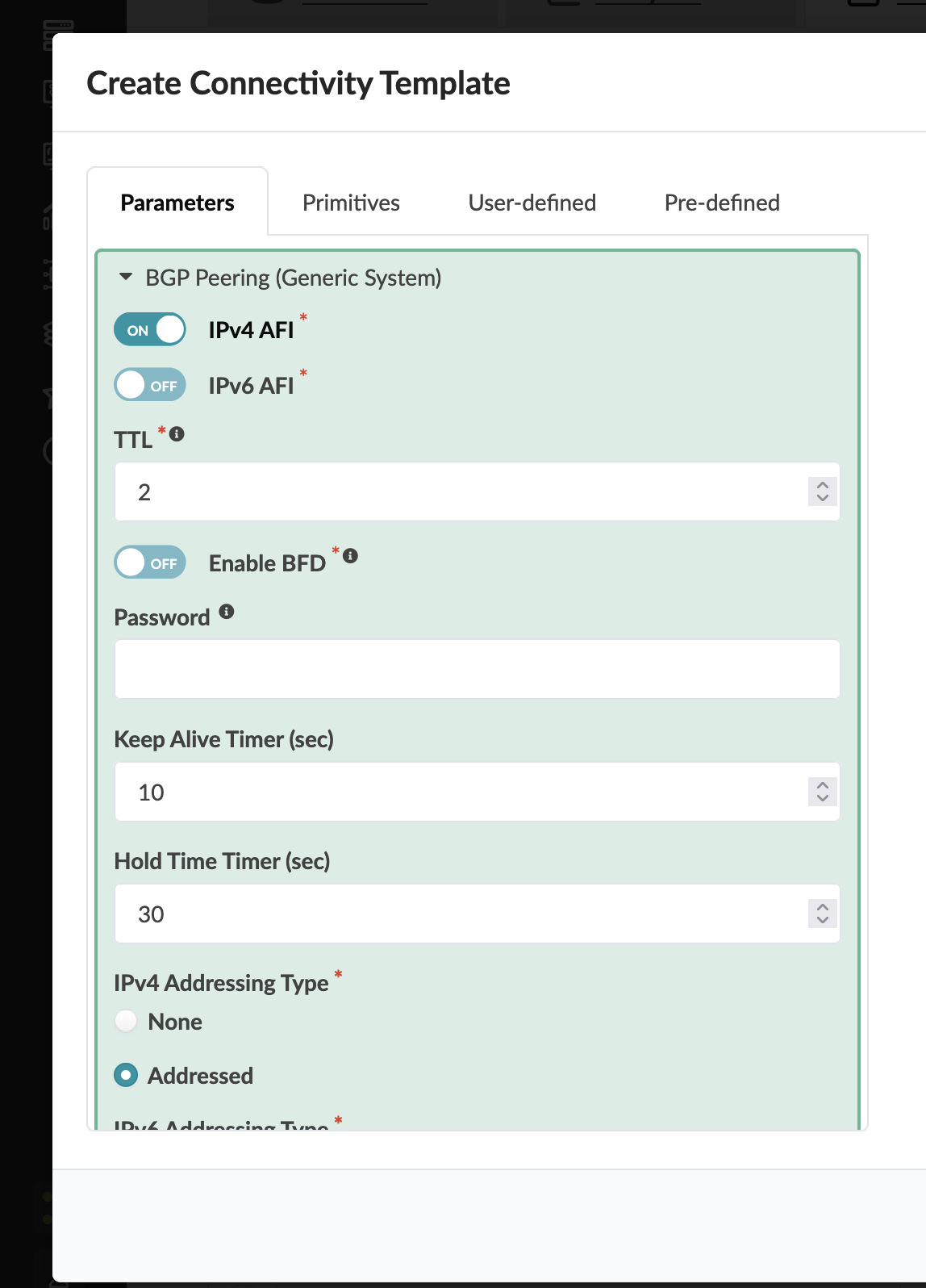This screenshot has width=926, height=1288.
Task: Toggle the IPv4 AFI switch off
Action: tap(150, 330)
